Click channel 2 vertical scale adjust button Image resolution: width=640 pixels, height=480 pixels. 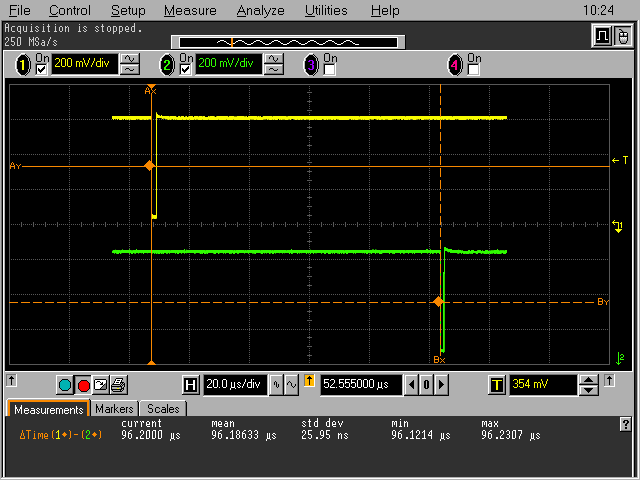click(274, 65)
